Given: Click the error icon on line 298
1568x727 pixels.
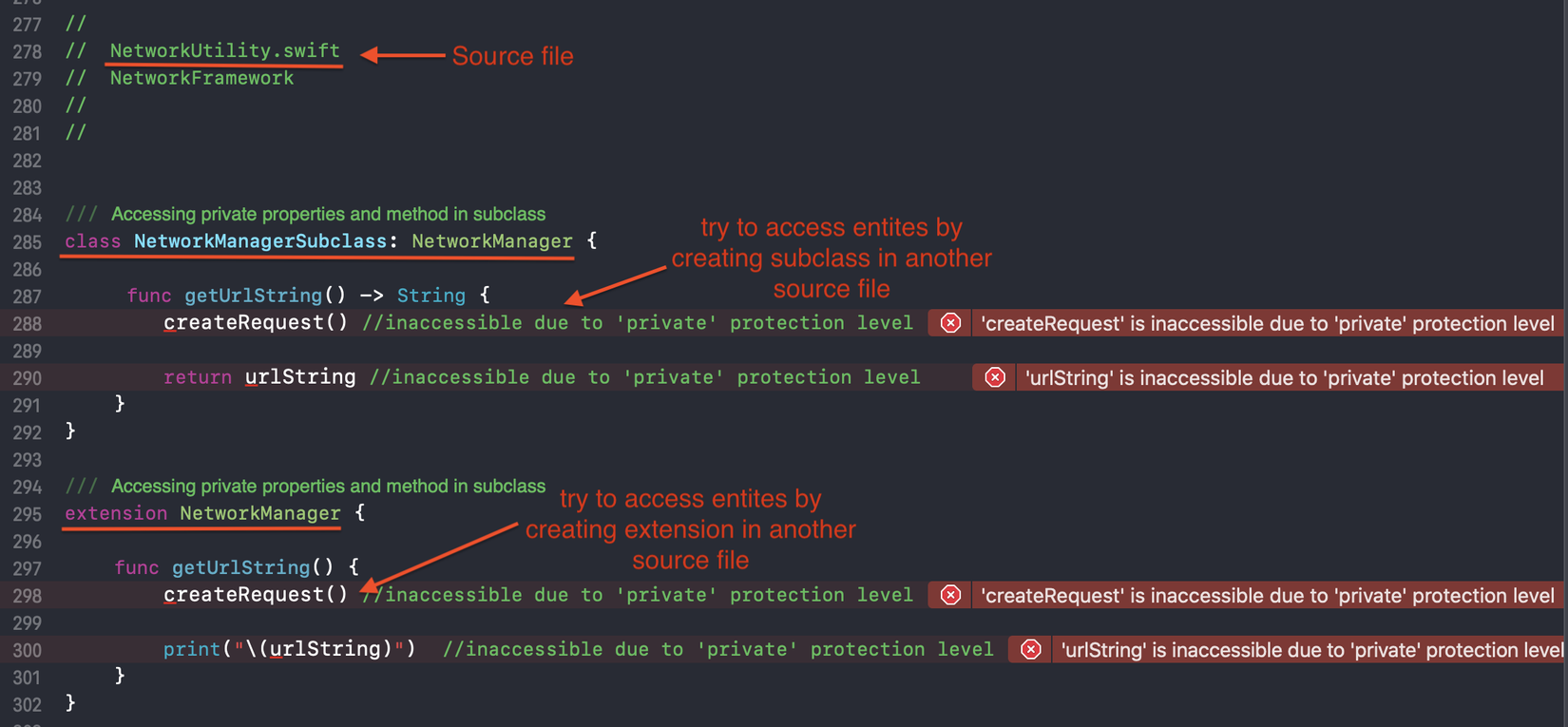Looking at the screenshot, I should click(950, 596).
